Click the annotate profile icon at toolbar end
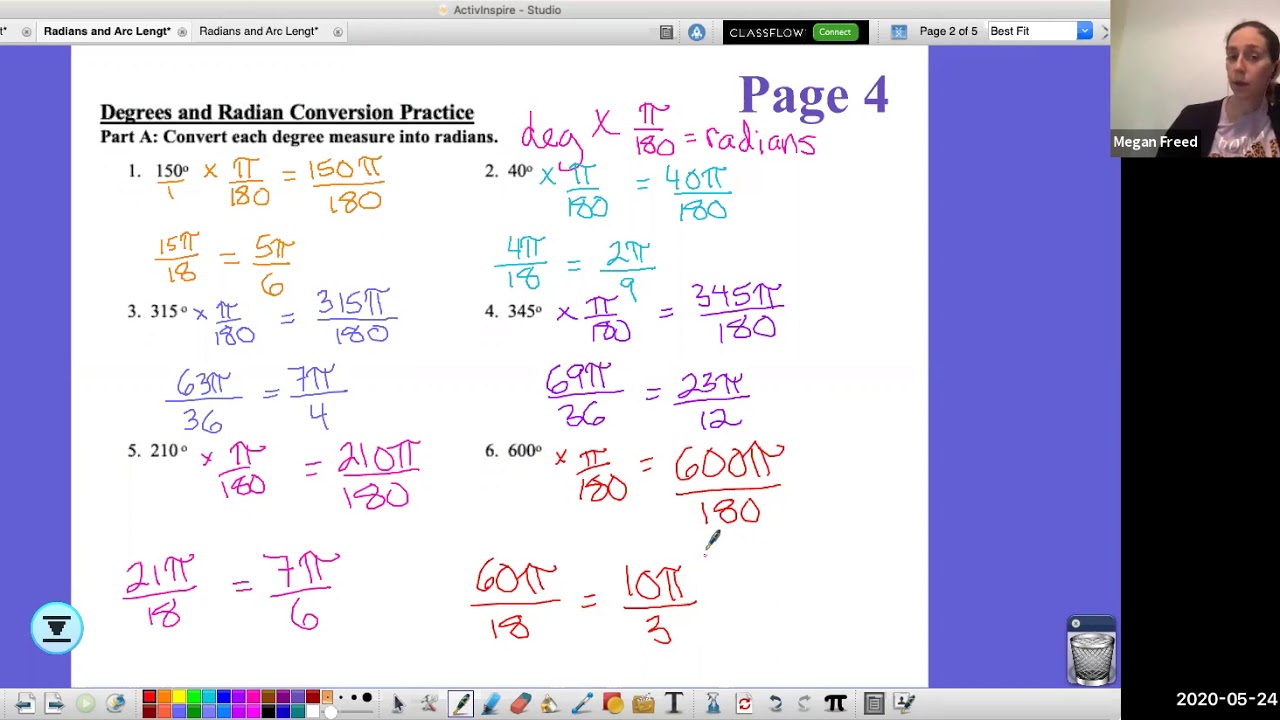 pos(904,704)
